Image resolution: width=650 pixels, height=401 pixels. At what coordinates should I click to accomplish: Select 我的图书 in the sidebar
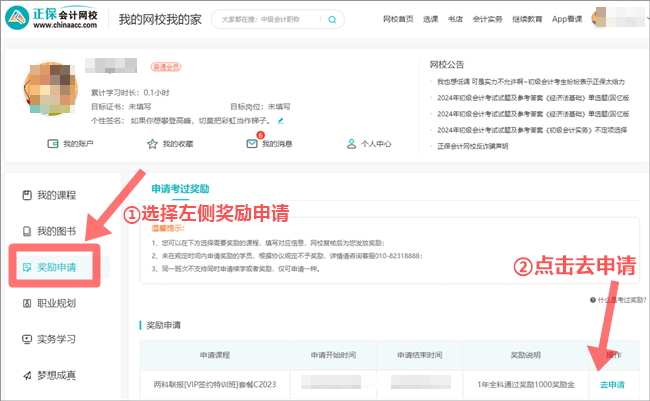49,231
